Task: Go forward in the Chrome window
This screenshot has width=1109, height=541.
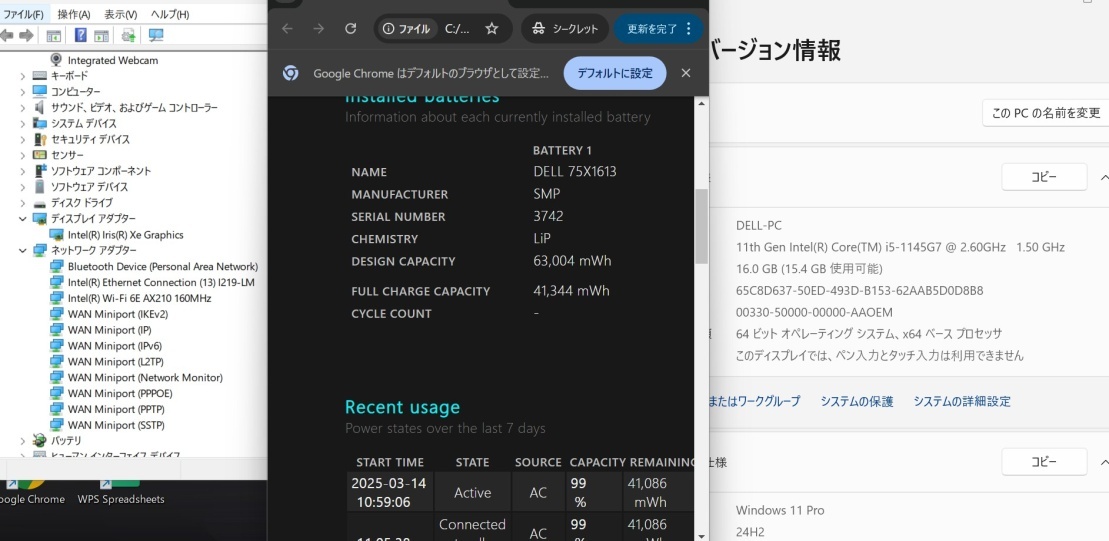Action: [318, 28]
